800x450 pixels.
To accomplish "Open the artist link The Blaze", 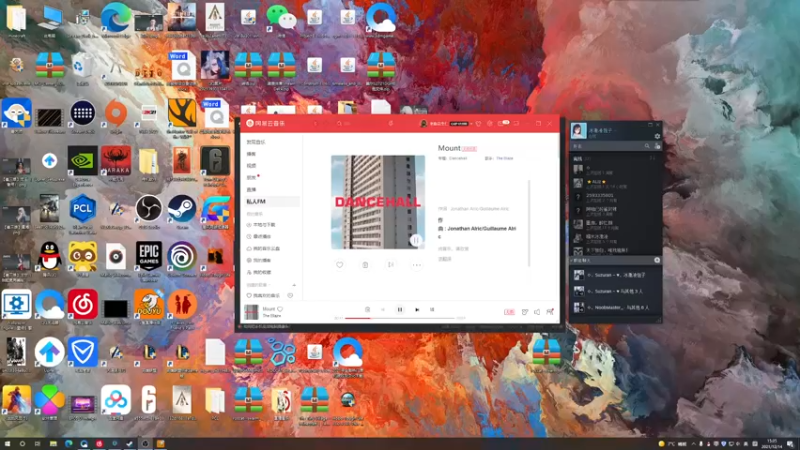I will (505, 158).
